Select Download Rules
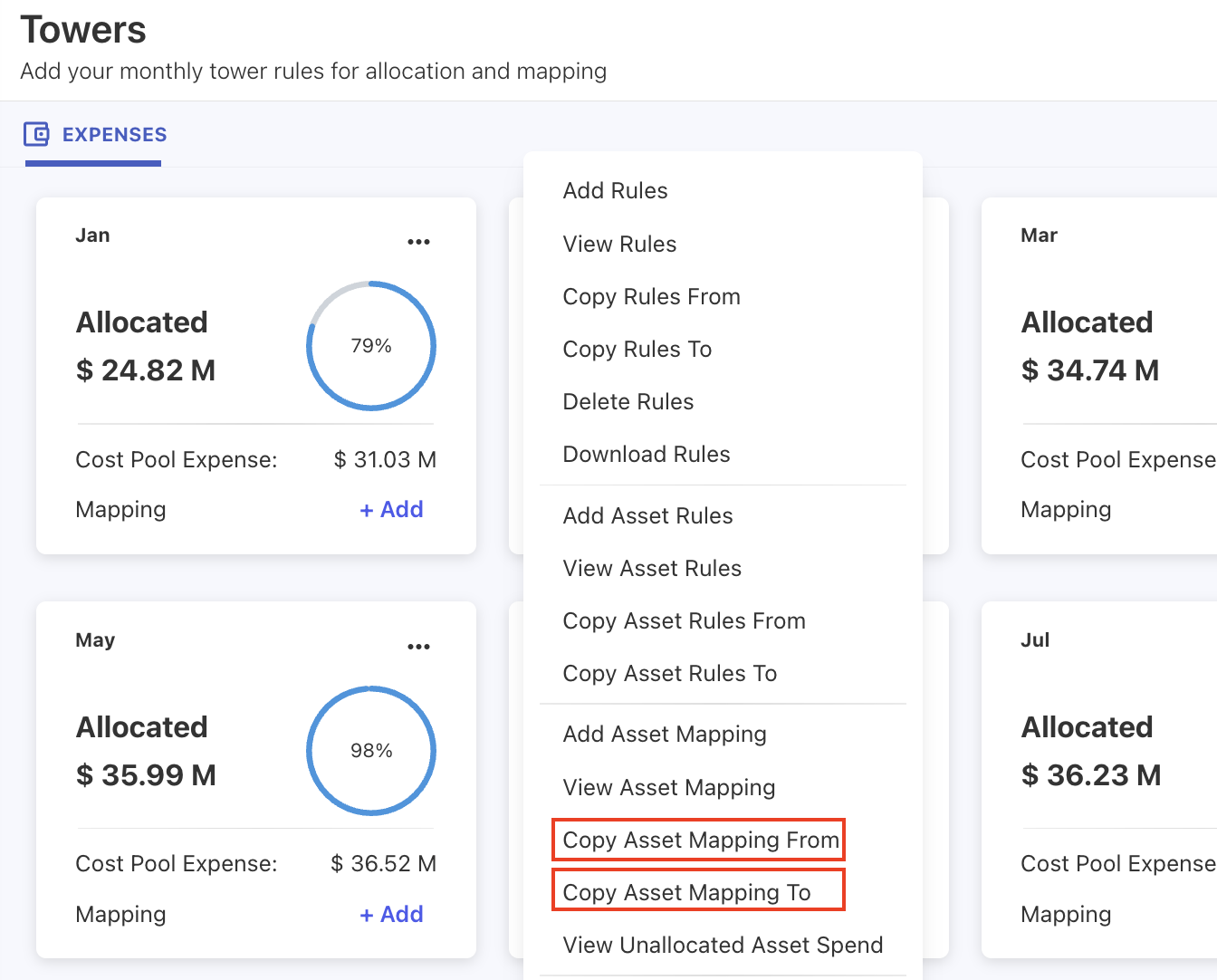 [646, 454]
